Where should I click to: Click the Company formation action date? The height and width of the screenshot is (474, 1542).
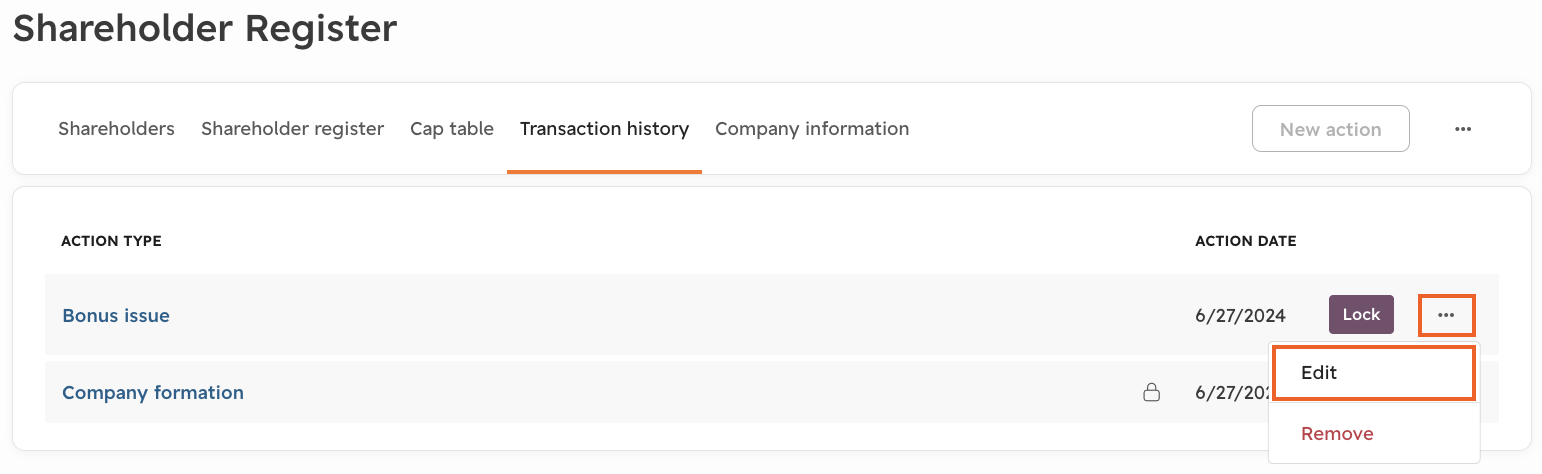coord(1232,393)
